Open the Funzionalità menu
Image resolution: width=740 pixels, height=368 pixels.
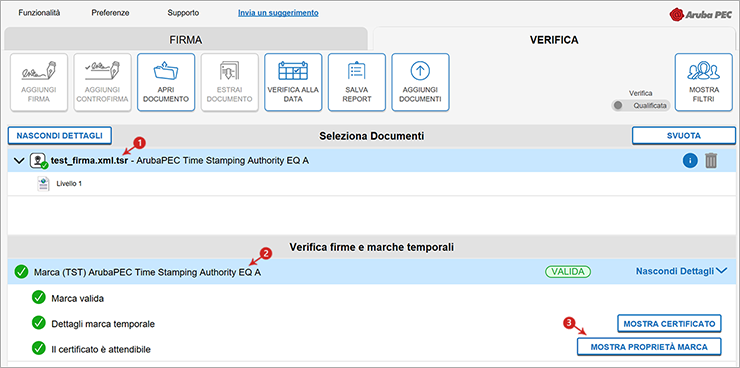[x=39, y=13]
